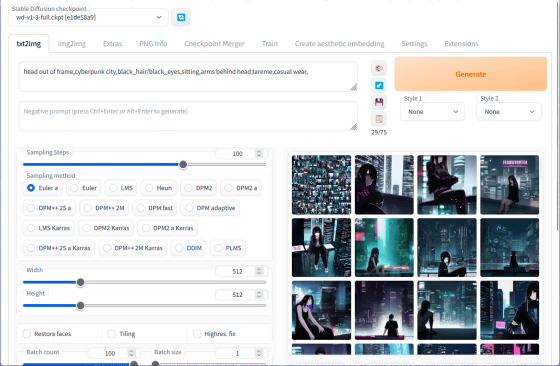Open thumbnail of girl with blue face mask
This screenshot has width=560, height=366.
click(321, 310)
